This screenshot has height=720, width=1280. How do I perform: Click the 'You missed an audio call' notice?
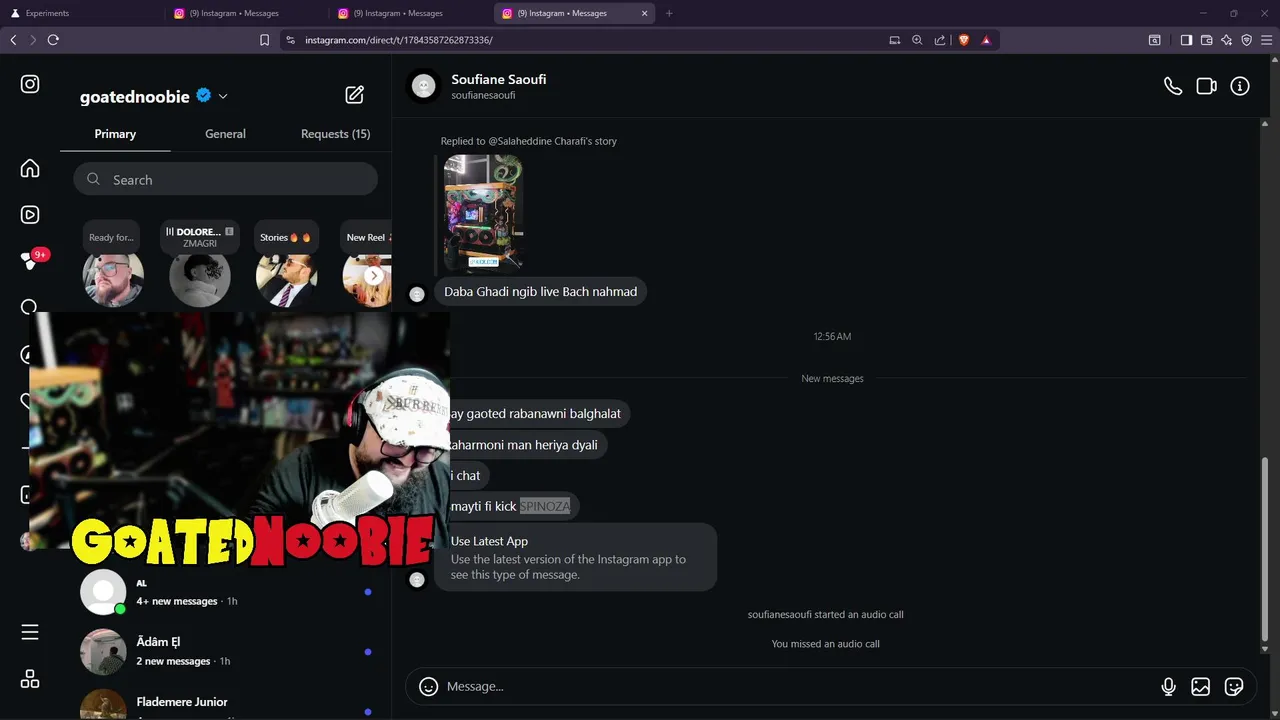point(826,644)
